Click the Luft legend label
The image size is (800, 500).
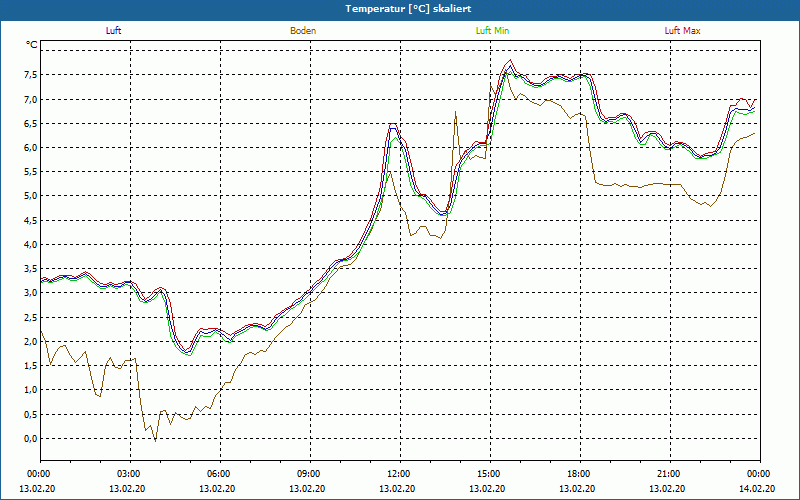[x=113, y=31]
